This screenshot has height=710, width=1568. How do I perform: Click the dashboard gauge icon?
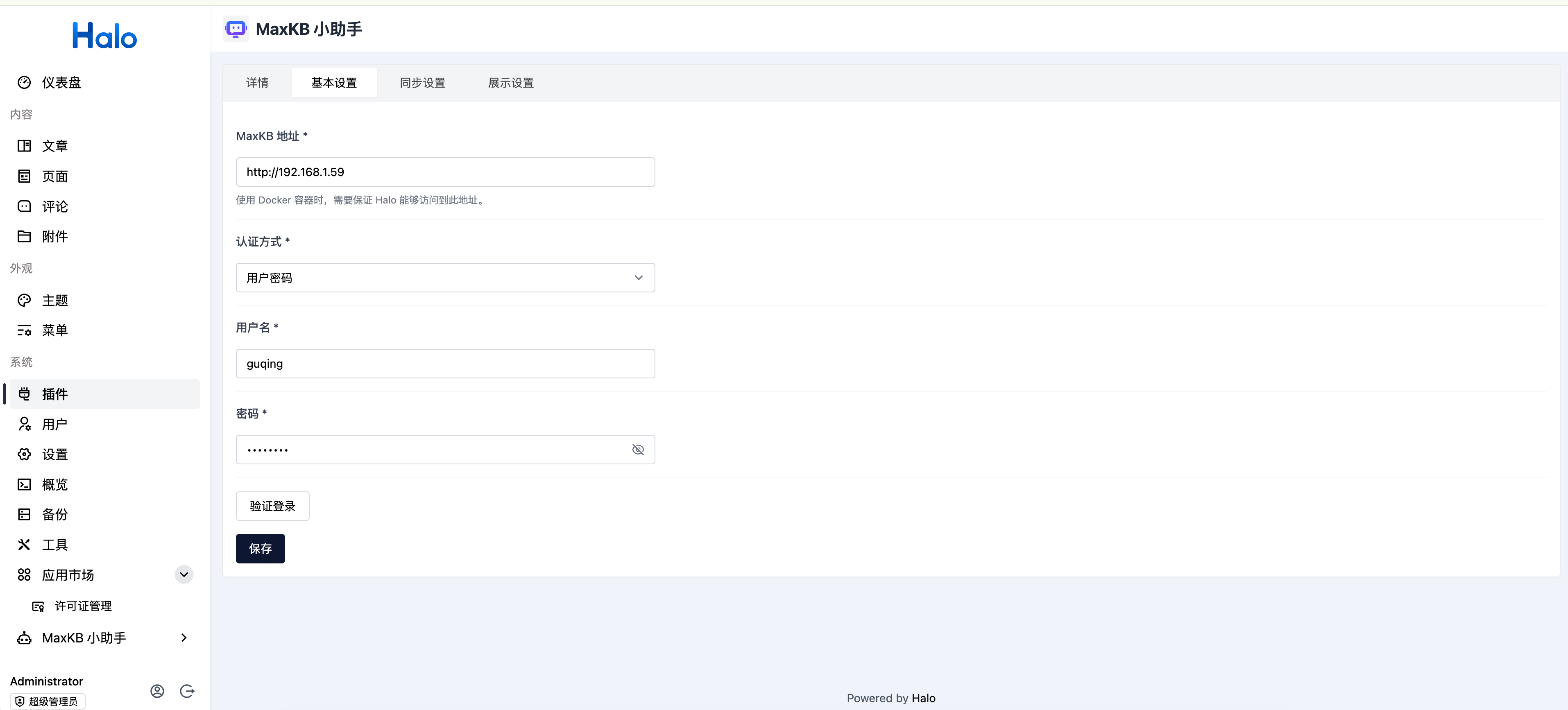[24, 82]
